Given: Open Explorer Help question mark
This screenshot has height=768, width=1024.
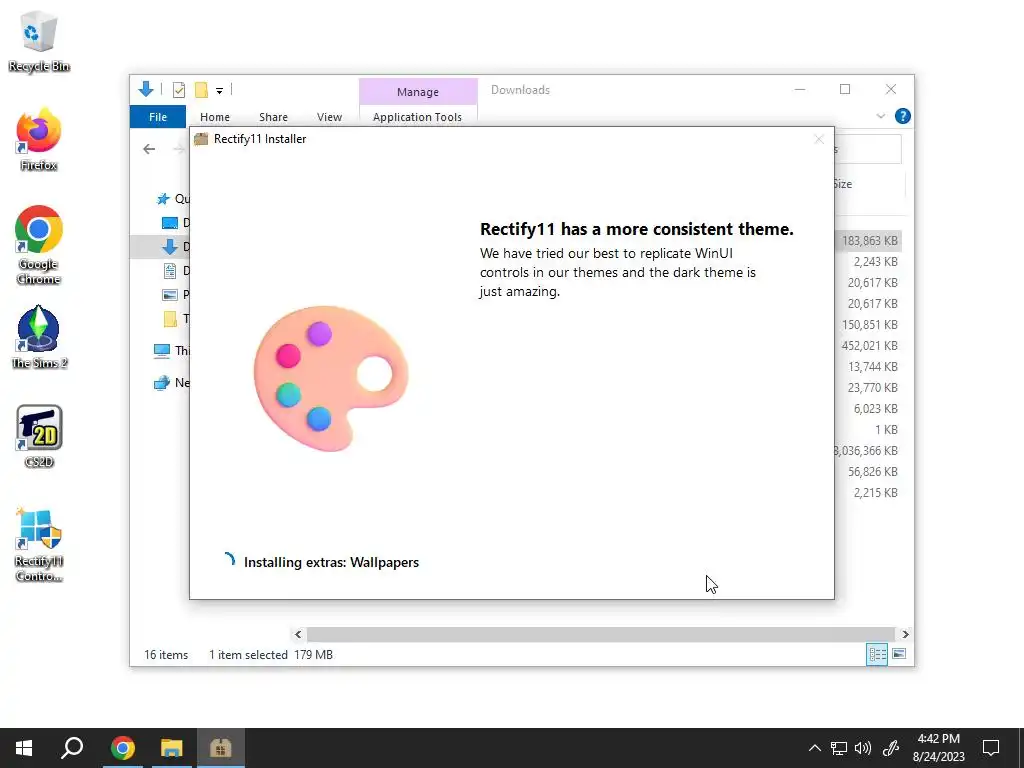Looking at the screenshot, I should pos(903,116).
